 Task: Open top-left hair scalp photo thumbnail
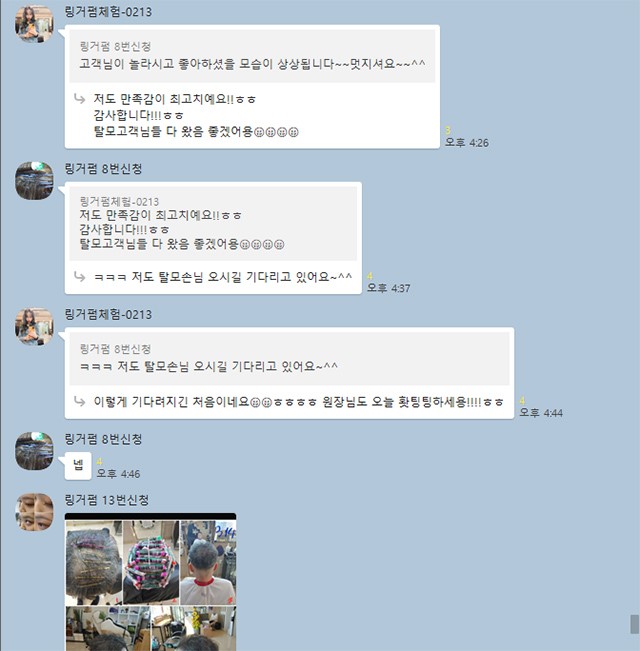click(x=94, y=563)
